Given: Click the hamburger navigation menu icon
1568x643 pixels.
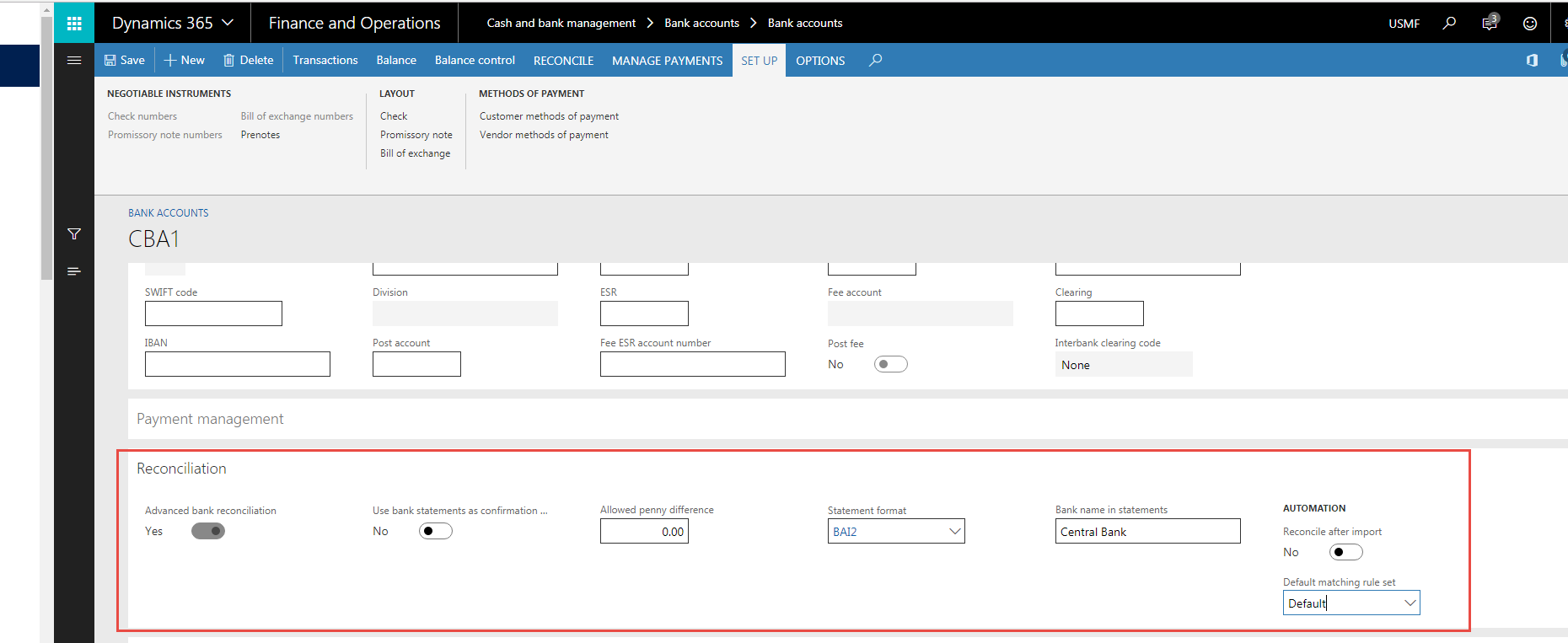Looking at the screenshot, I should click(74, 60).
